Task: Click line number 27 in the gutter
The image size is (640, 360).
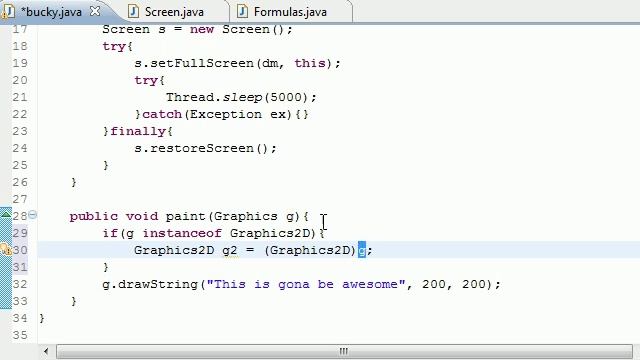Action: (x=20, y=199)
